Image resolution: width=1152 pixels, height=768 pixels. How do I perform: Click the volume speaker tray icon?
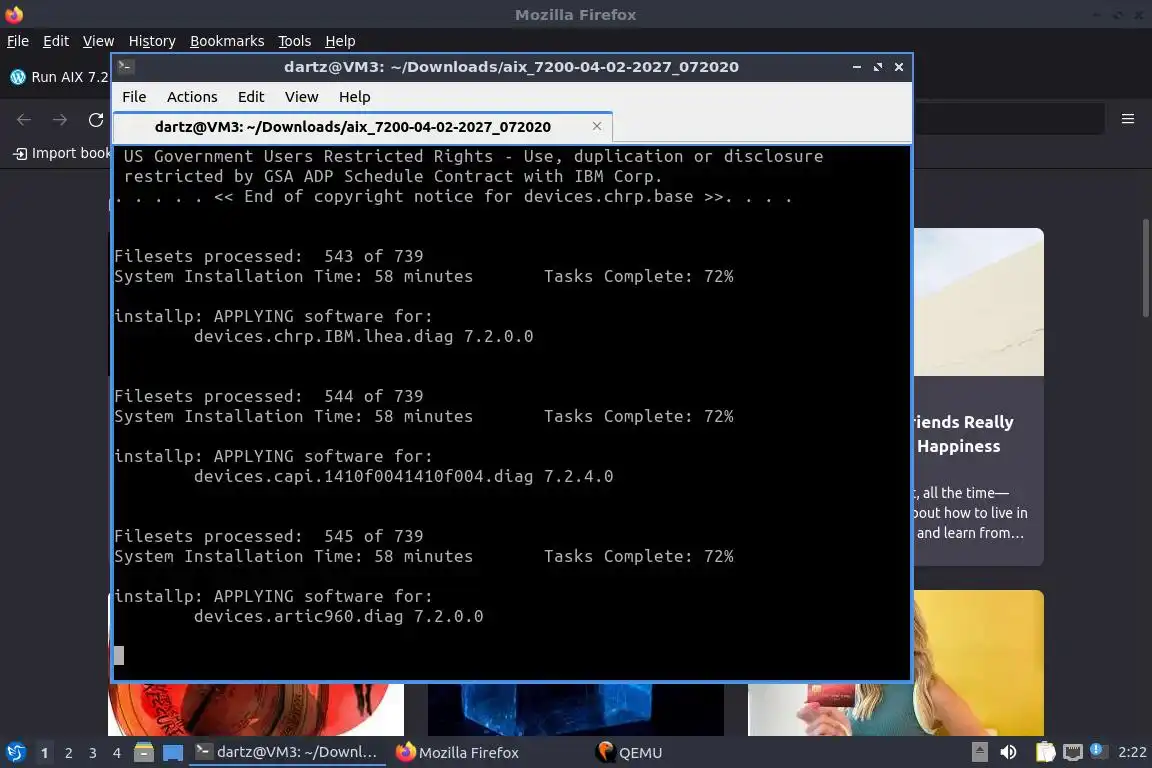(x=1008, y=752)
